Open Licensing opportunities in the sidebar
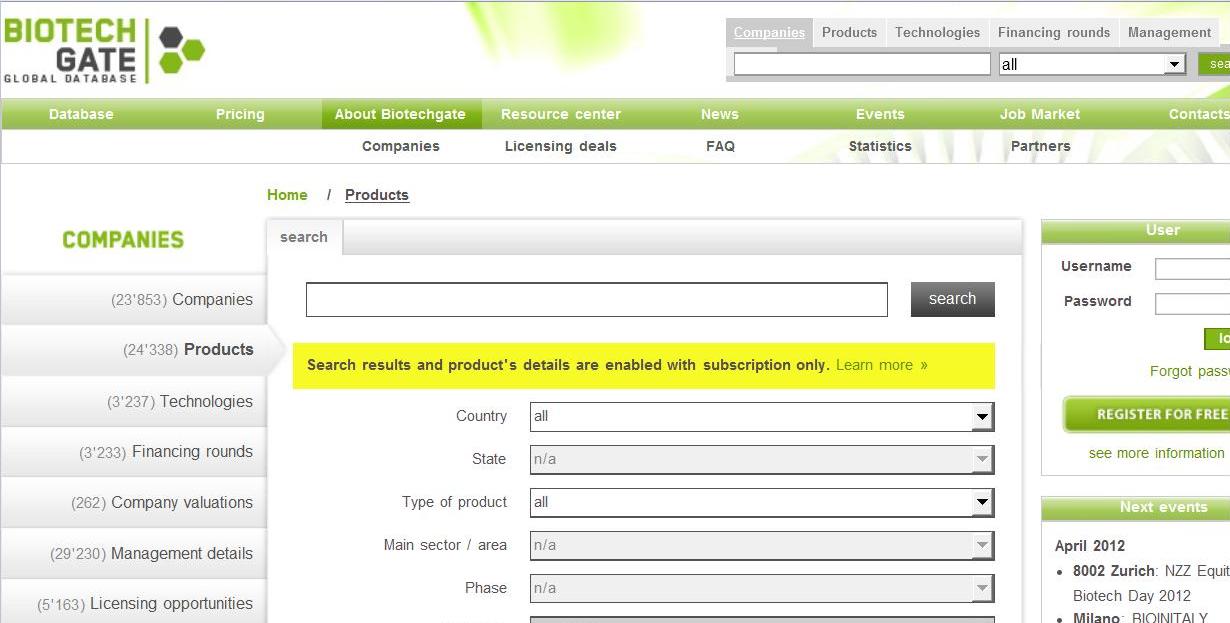The image size is (1230, 623). (x=134, y=604)
